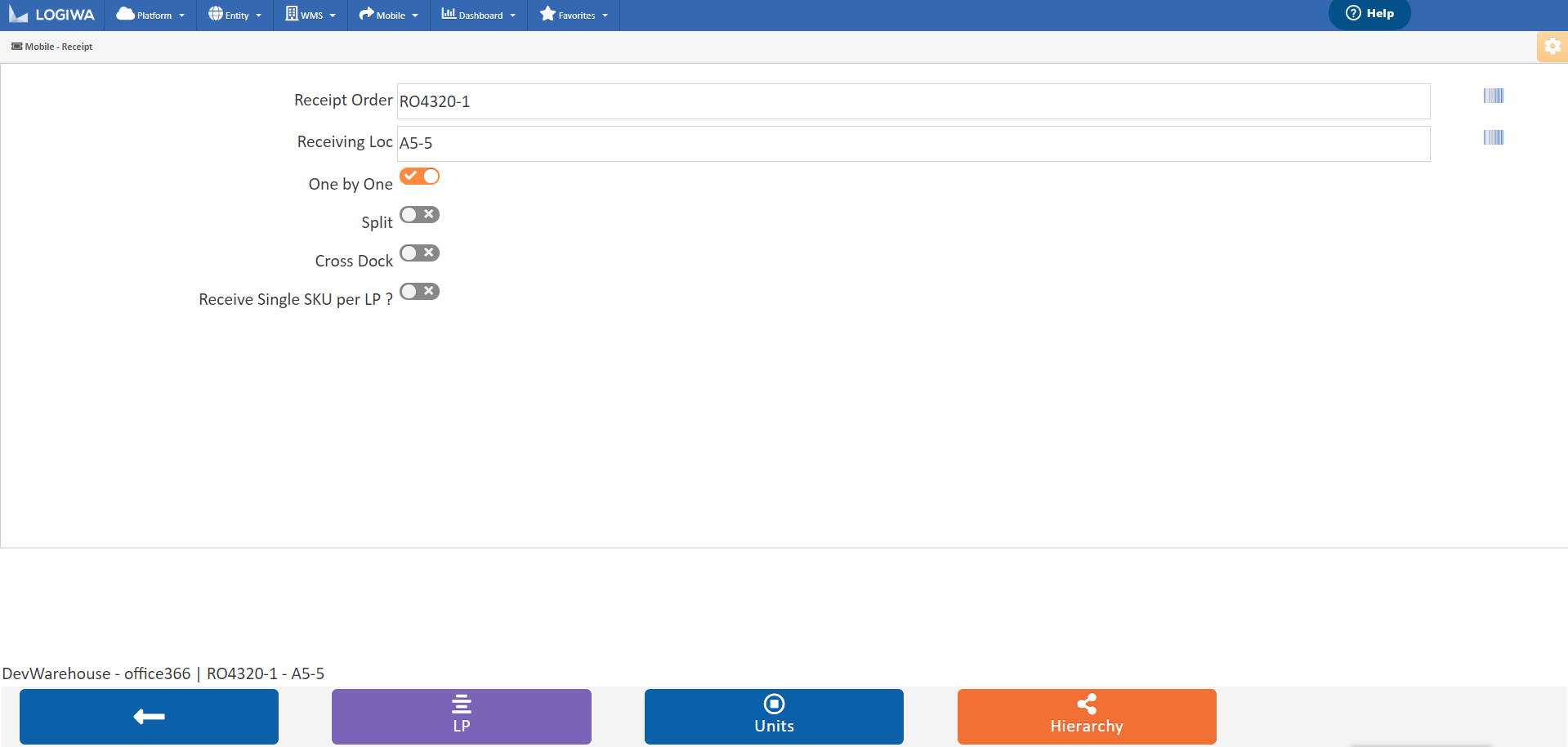This screenshot has height=747, width=1568.
Task: Click the WMS building icon
Action: pyautogui.click(x=292, y=14)
